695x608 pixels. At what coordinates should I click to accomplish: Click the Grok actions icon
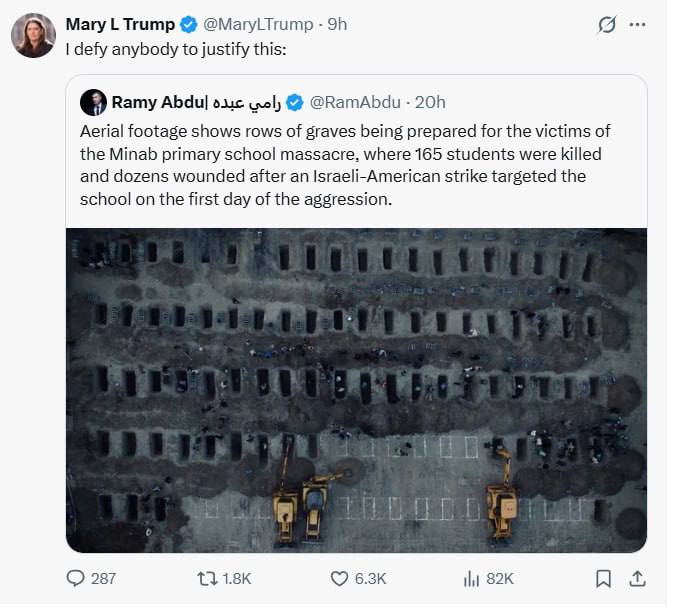[x=606, y=25]
